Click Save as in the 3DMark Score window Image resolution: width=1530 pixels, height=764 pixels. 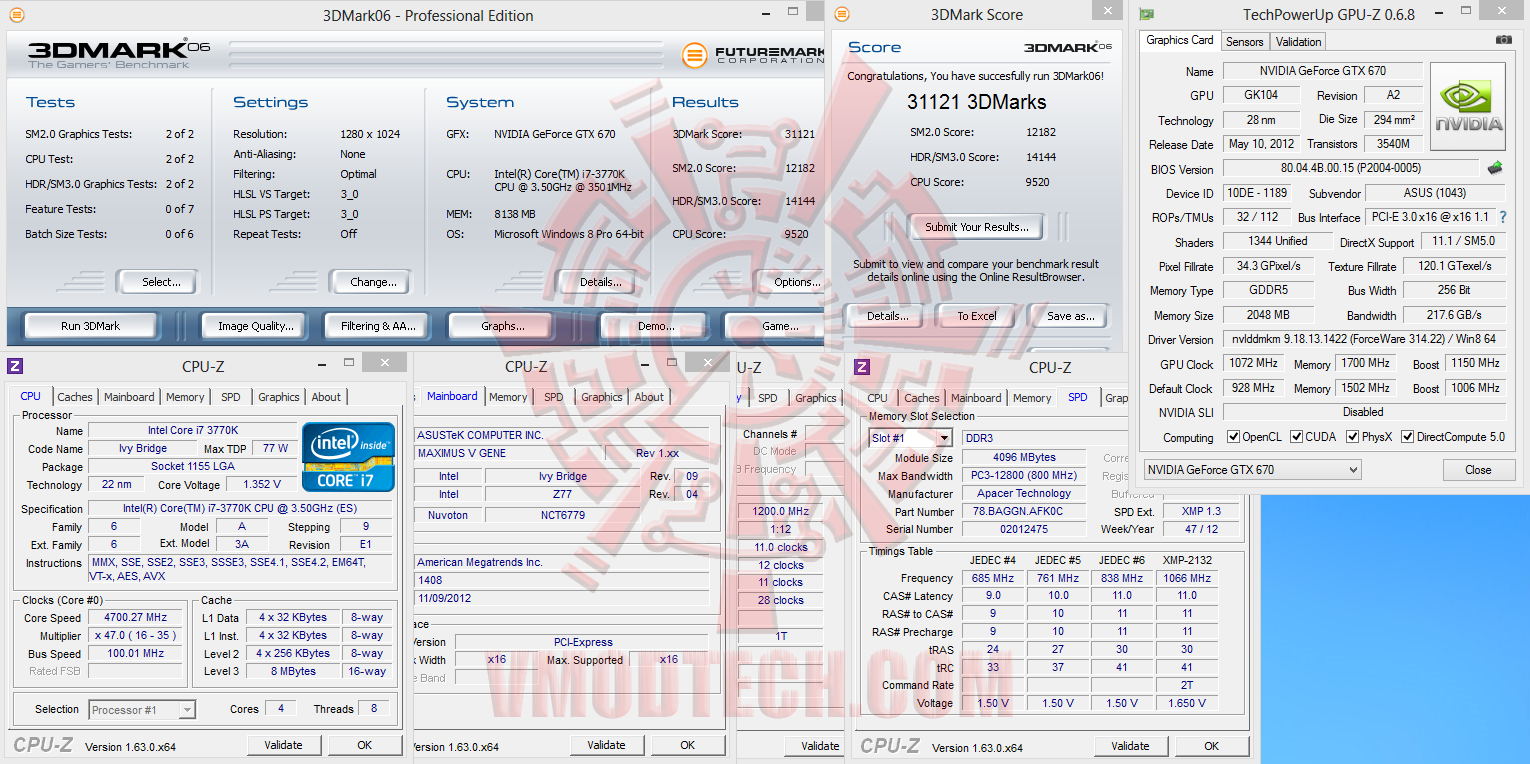pyautogui.click(x=1070, y=316)
